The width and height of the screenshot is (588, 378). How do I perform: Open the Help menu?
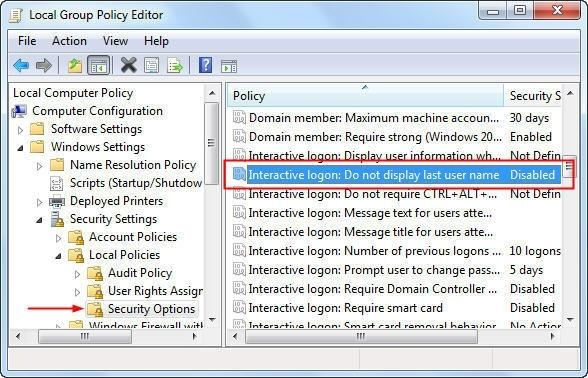156,40
